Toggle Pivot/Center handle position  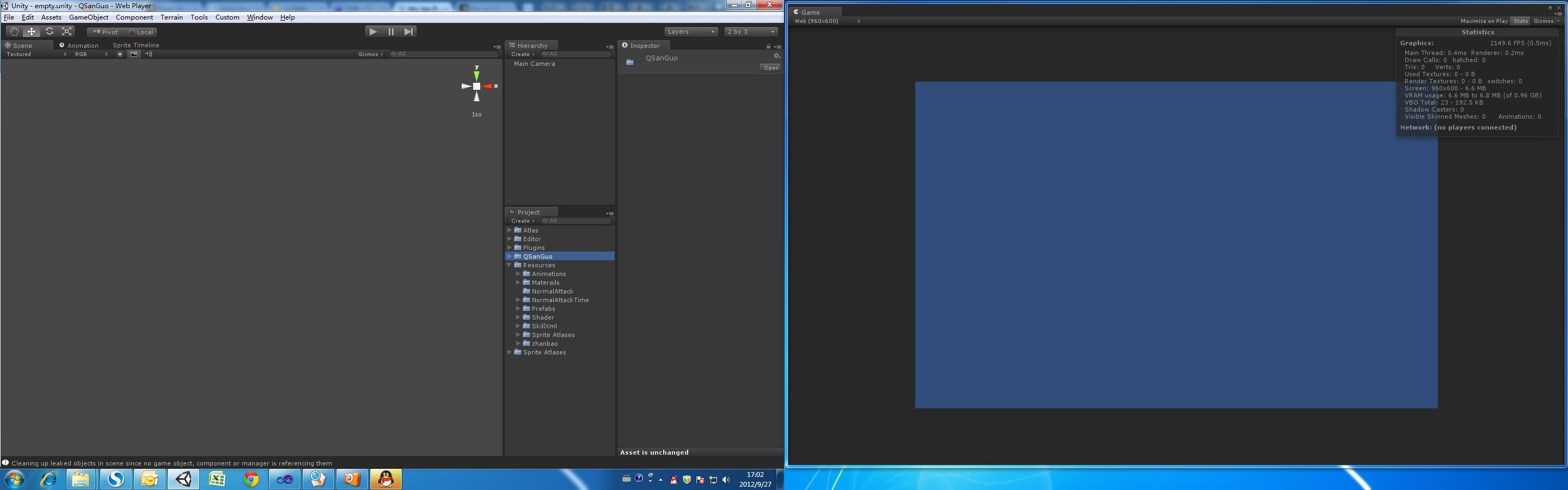[105, 32]
